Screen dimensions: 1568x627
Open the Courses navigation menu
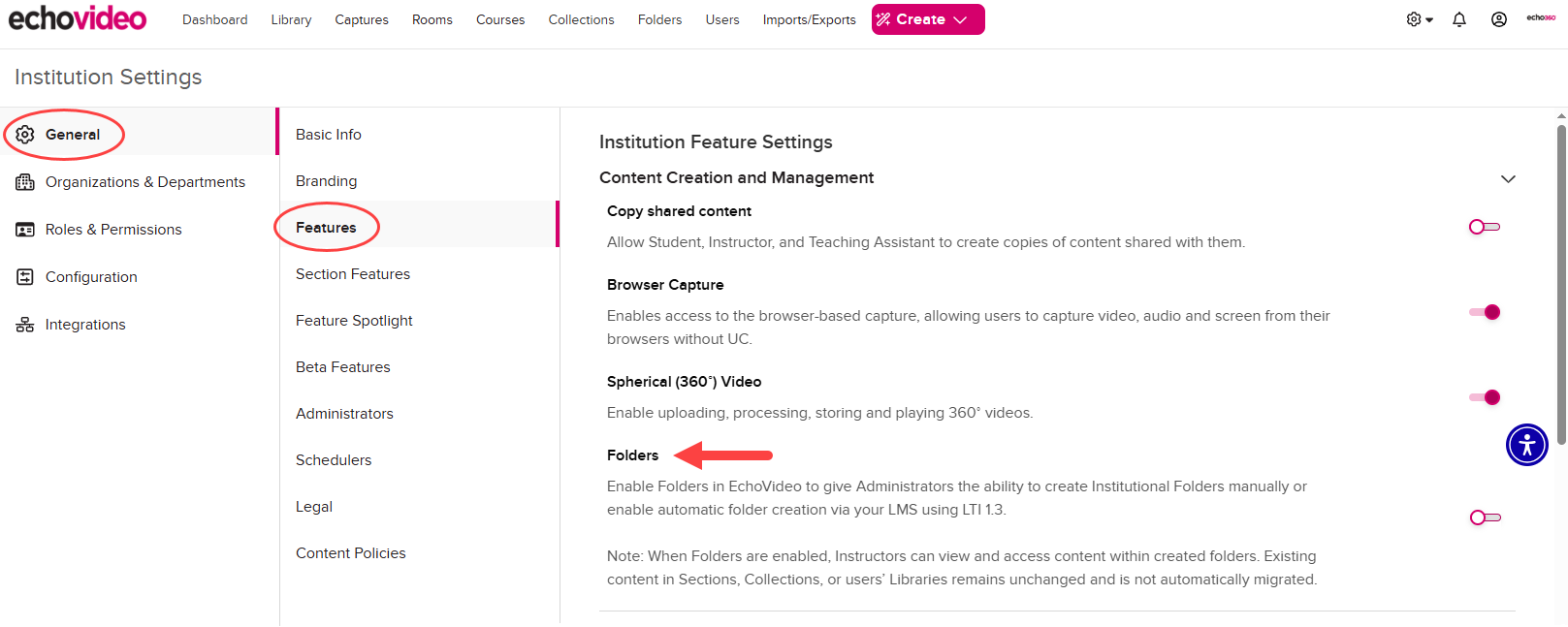499,18
